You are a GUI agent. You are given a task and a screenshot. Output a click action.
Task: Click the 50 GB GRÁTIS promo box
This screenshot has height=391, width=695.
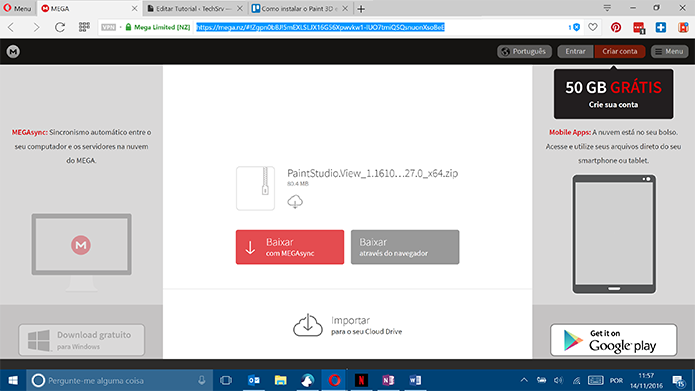(x=613, y=94)
